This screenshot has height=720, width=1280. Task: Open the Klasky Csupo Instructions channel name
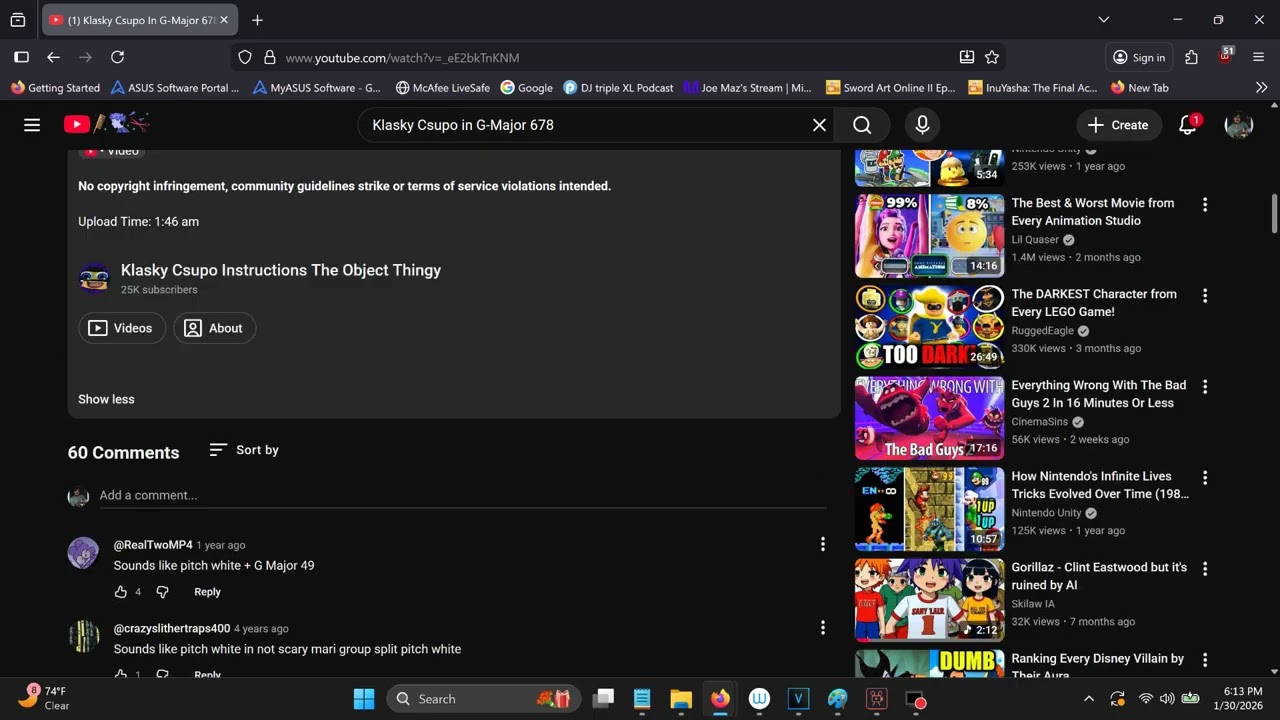pos(281,270)
